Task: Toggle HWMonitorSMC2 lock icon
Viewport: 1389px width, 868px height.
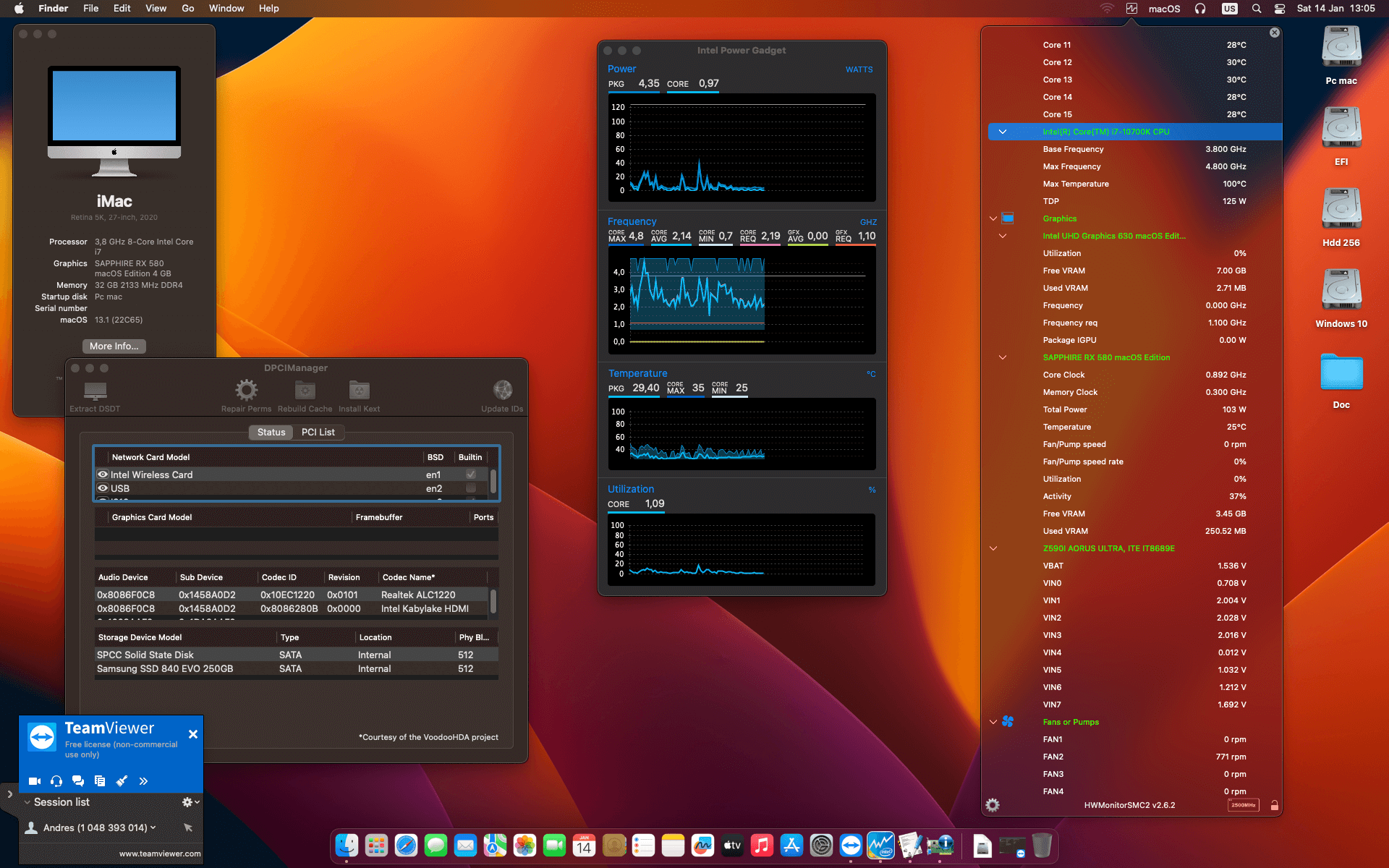Action: (x=1274, y=805)
